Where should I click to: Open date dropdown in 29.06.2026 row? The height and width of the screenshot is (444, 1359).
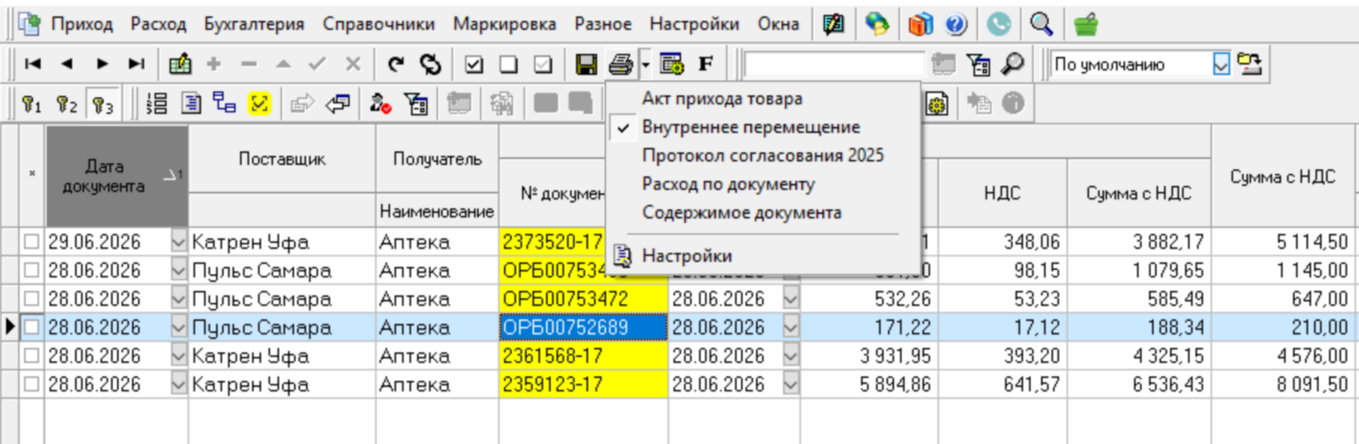coord(179,242)
